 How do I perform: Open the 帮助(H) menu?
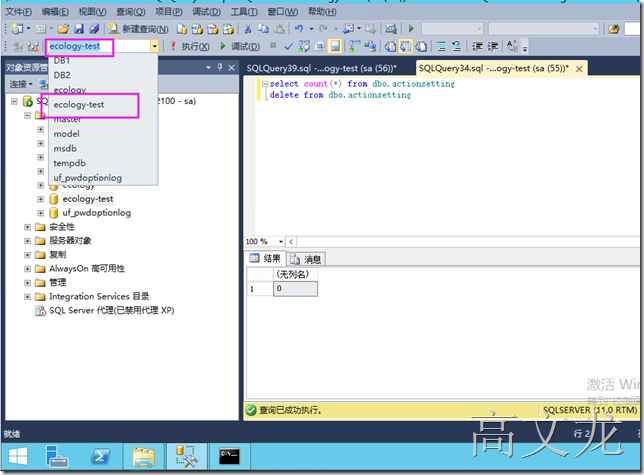point(322,12)
